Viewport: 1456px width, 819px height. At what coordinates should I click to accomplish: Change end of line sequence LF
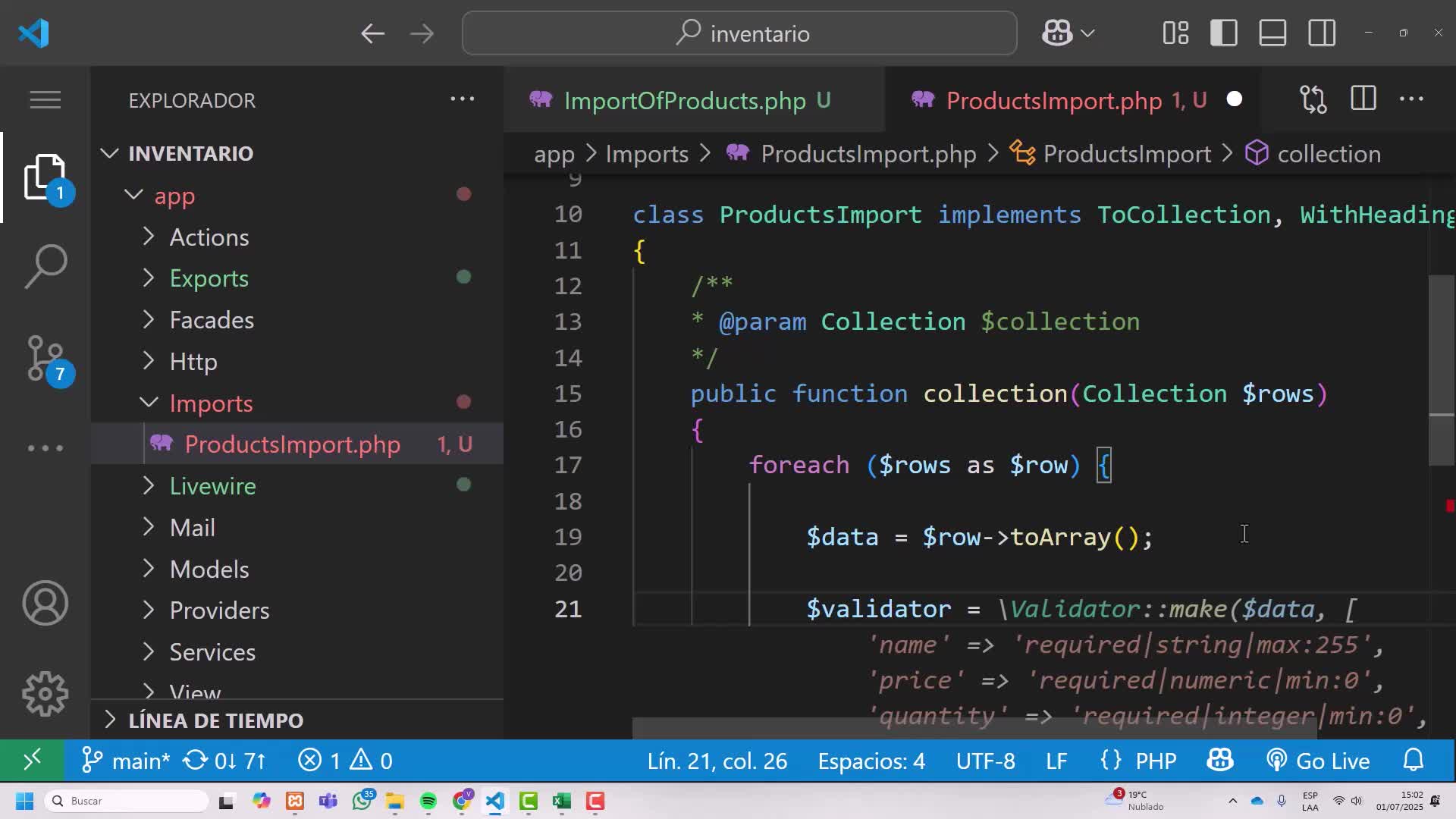[1056, 761]
